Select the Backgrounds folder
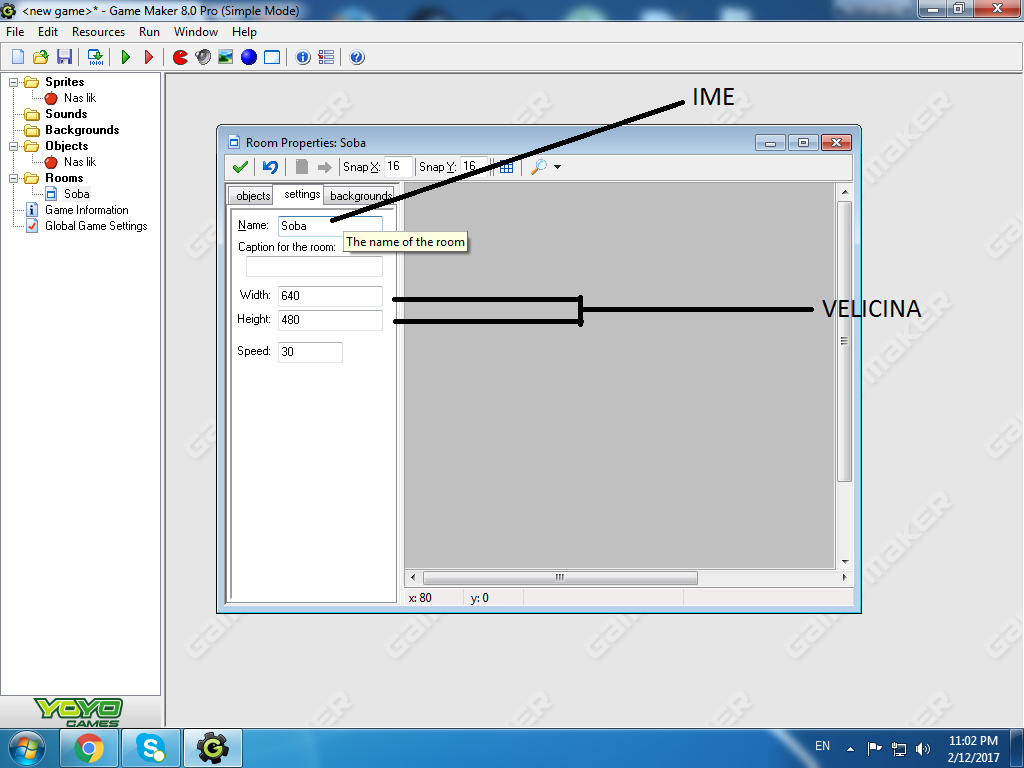This screenshot has height=768, width=1024. [82, 130]
